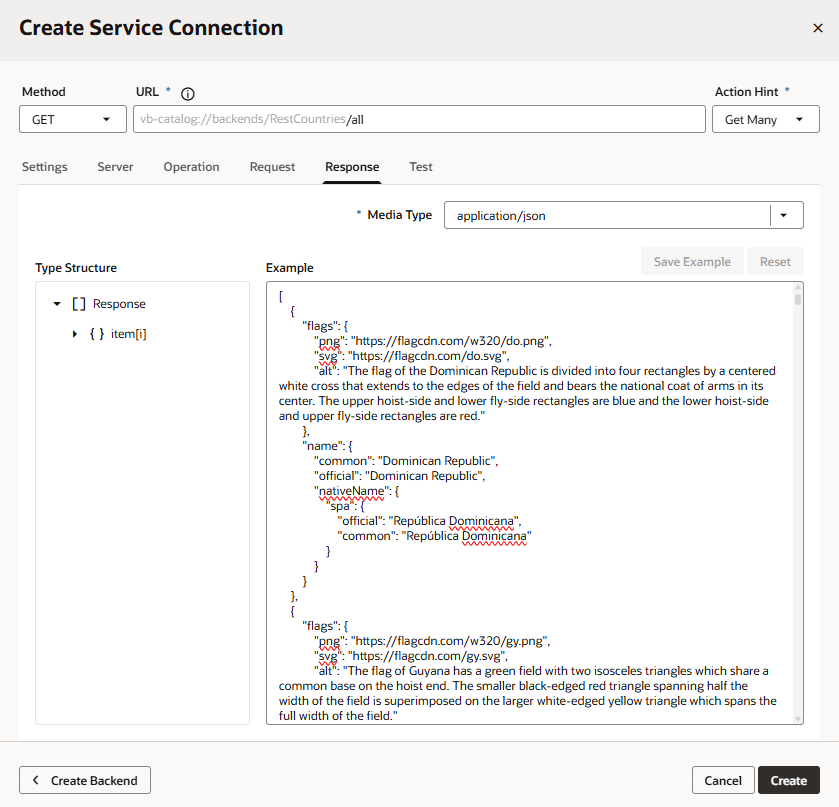Image resolution: width=839 pixels, height=807 pixels.
Task: Open the Method GET dropdown
Action: [x=73, y=119]
